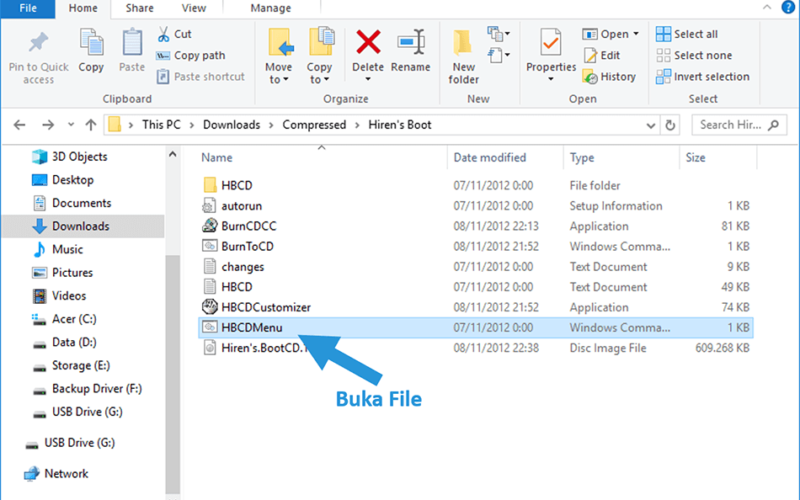Click This PC in address bar
The image size is (800, 500).
click(x=161, y=125)
